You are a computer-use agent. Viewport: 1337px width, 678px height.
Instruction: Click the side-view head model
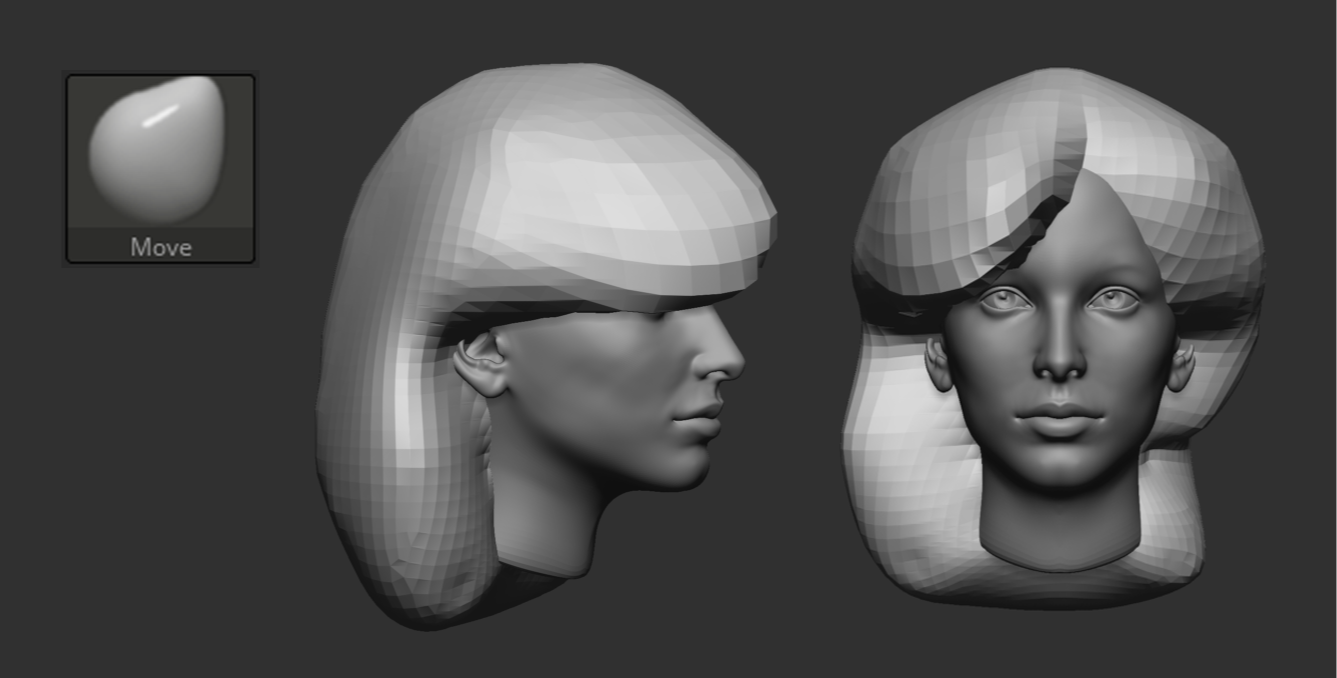tap(546, 345)
